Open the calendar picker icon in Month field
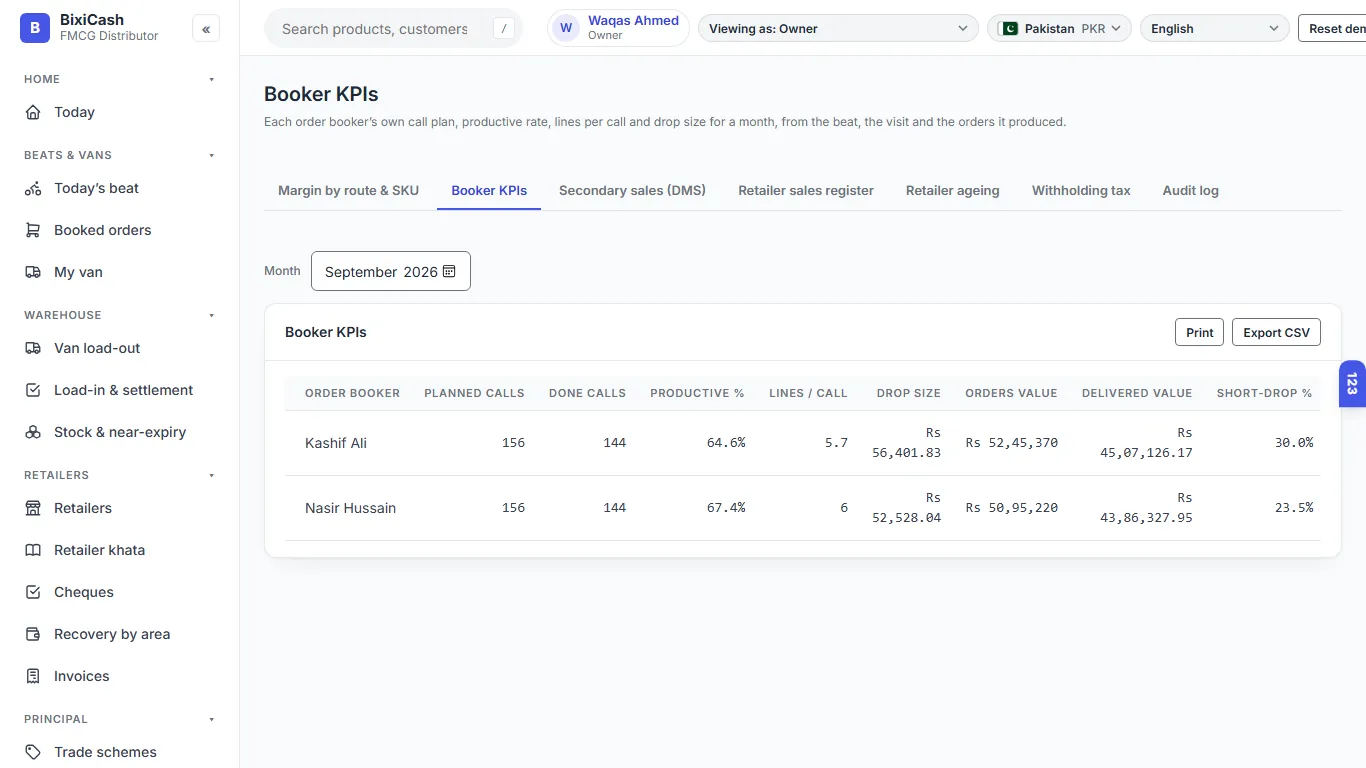 coord(449,271)
